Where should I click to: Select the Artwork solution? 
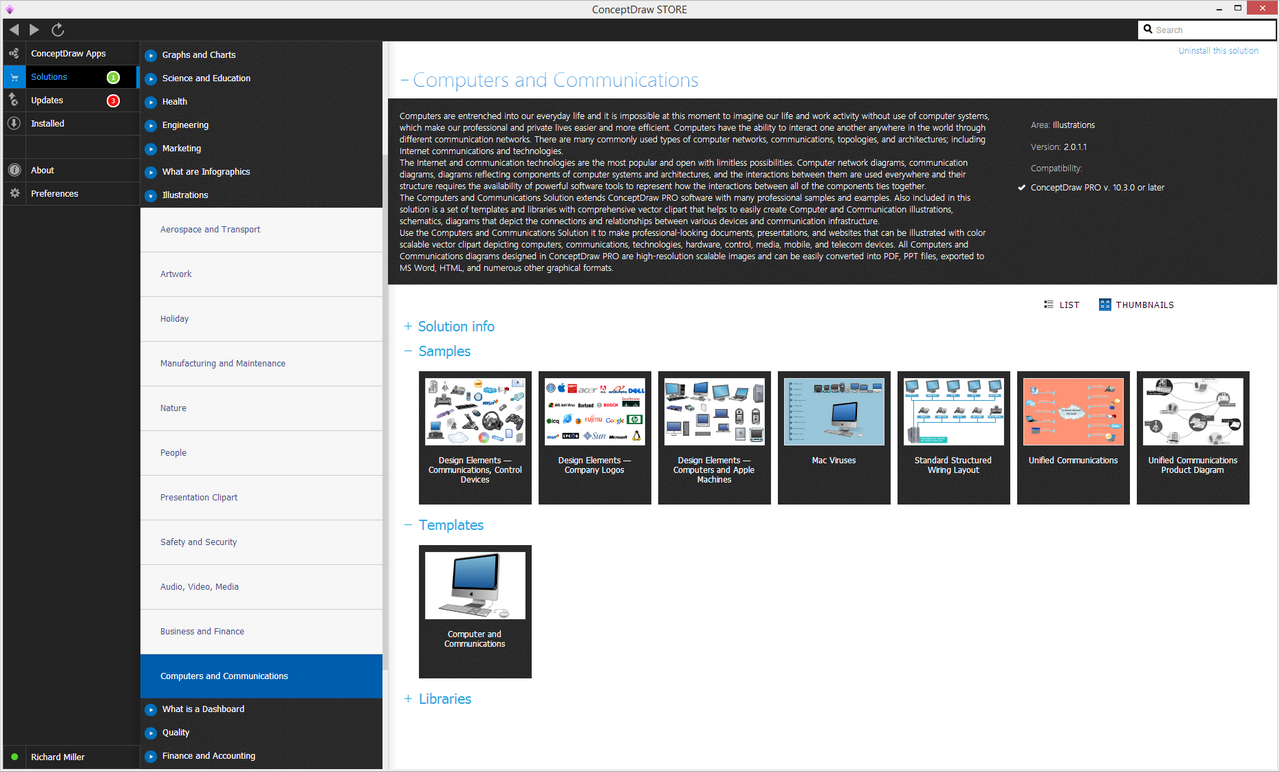(x=261, y=274)
